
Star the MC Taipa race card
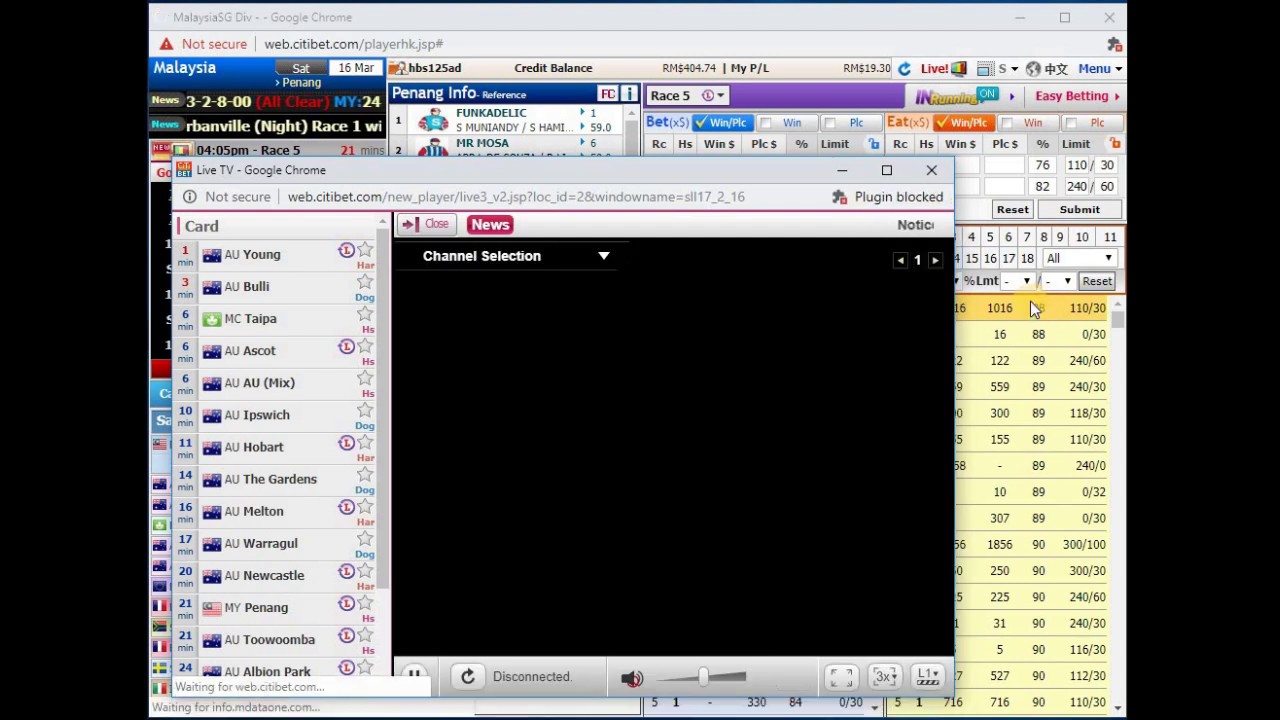pyautogui.click(x=365, y=313)
